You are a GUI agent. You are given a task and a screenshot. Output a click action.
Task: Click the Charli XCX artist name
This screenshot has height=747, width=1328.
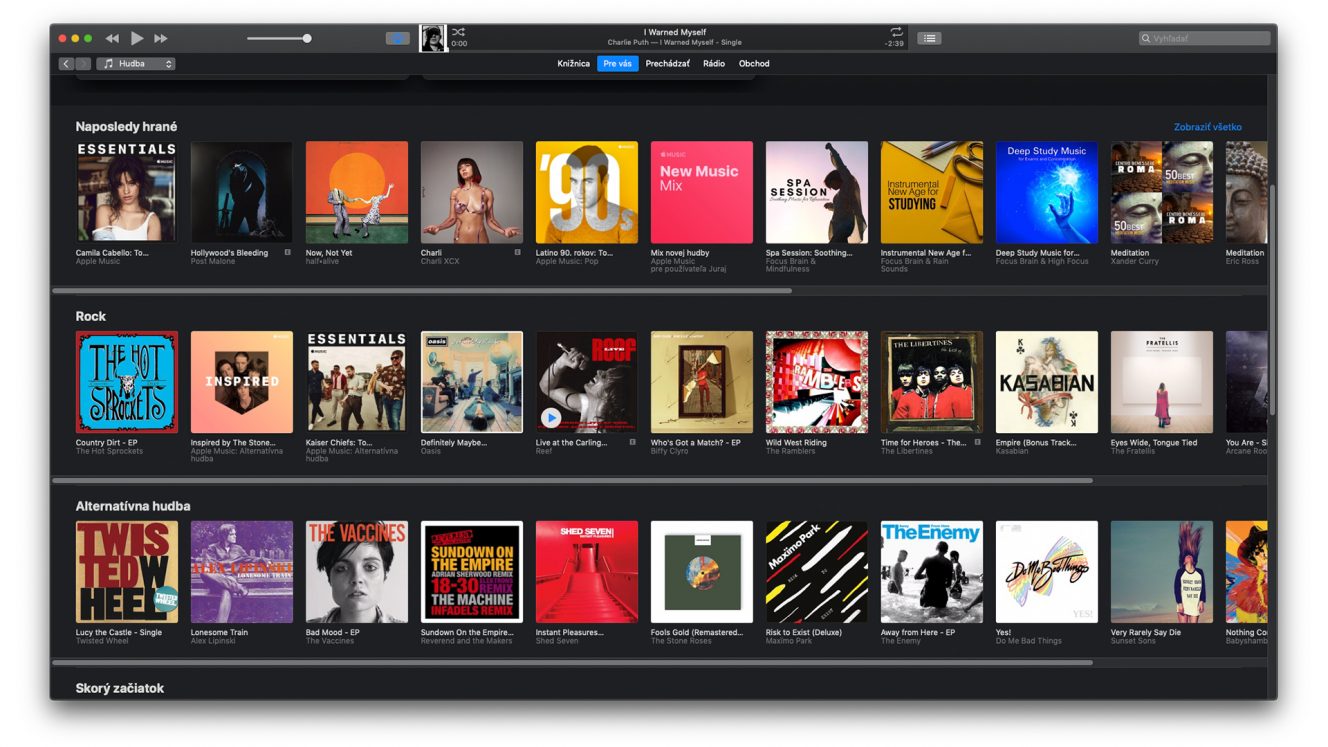pos(442,261)
